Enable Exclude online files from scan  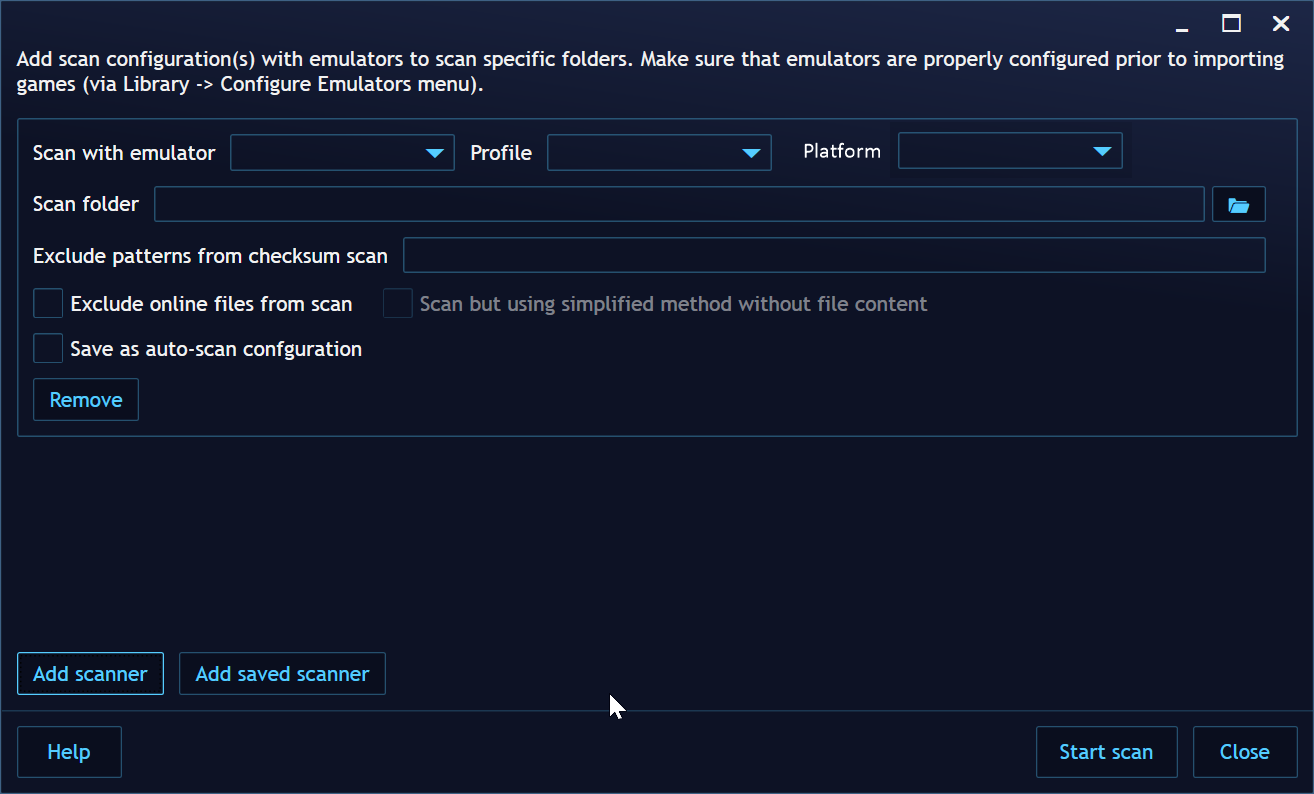point(47,303)
